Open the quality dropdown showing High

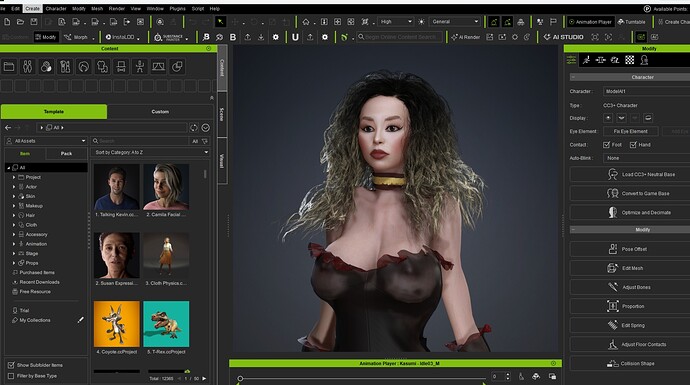[396, 22]
